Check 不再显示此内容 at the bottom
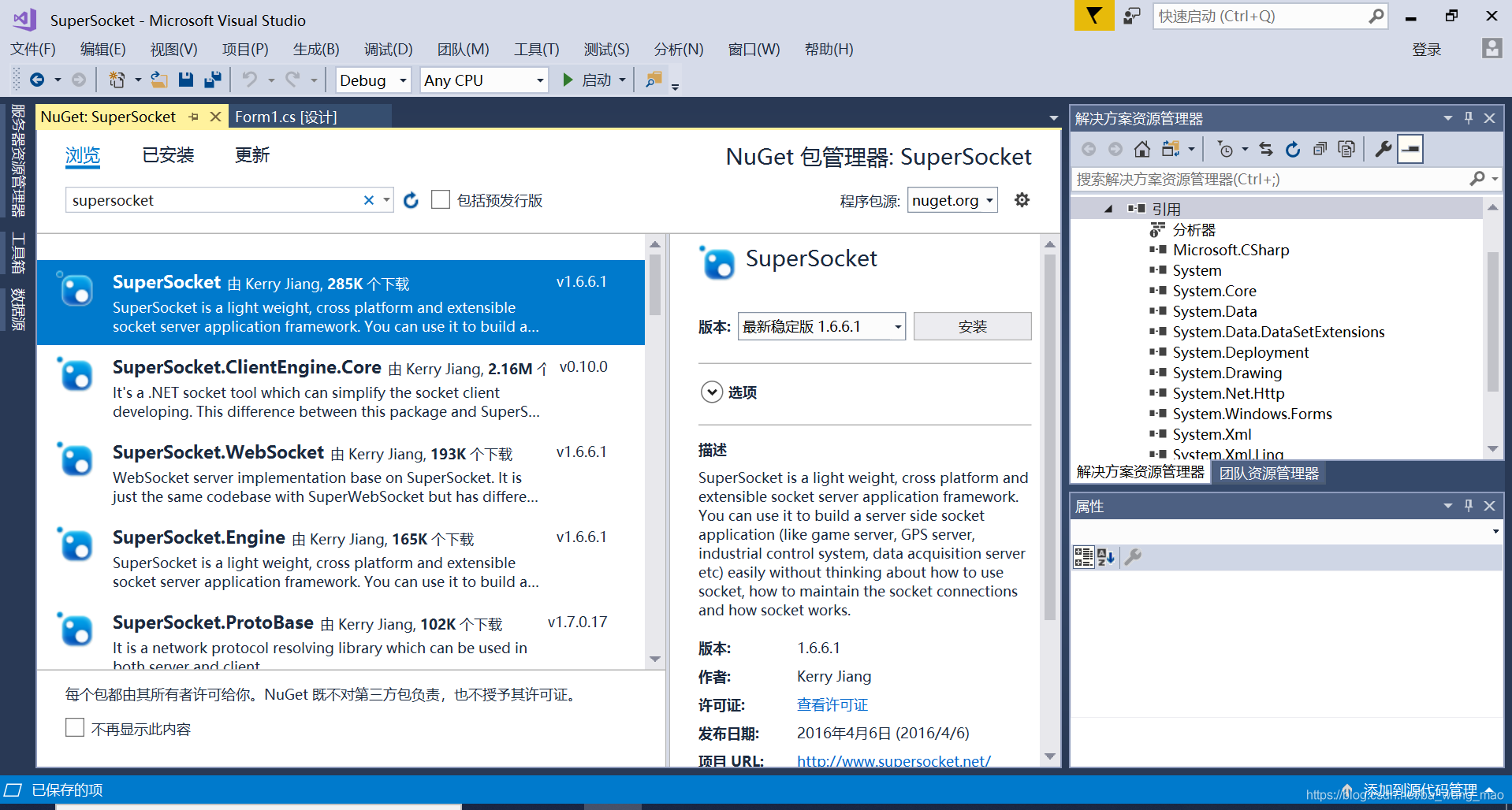This screenshot has width=1512, height=810. click(75, 727)
